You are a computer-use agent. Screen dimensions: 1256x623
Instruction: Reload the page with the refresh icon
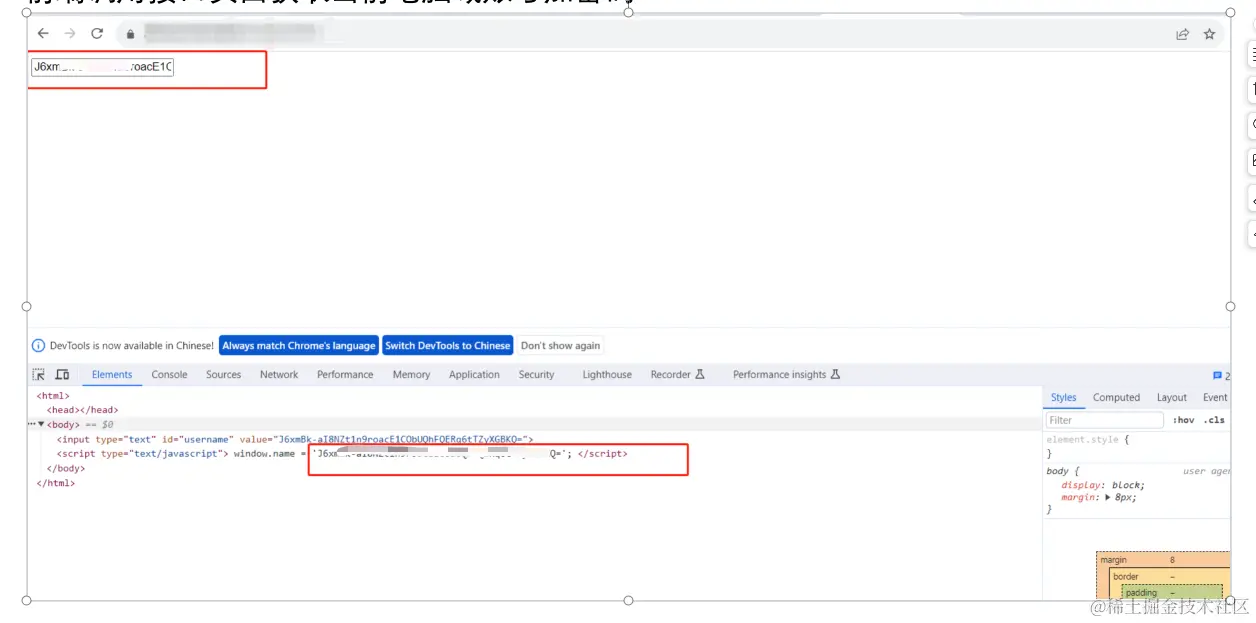(97, 33)
